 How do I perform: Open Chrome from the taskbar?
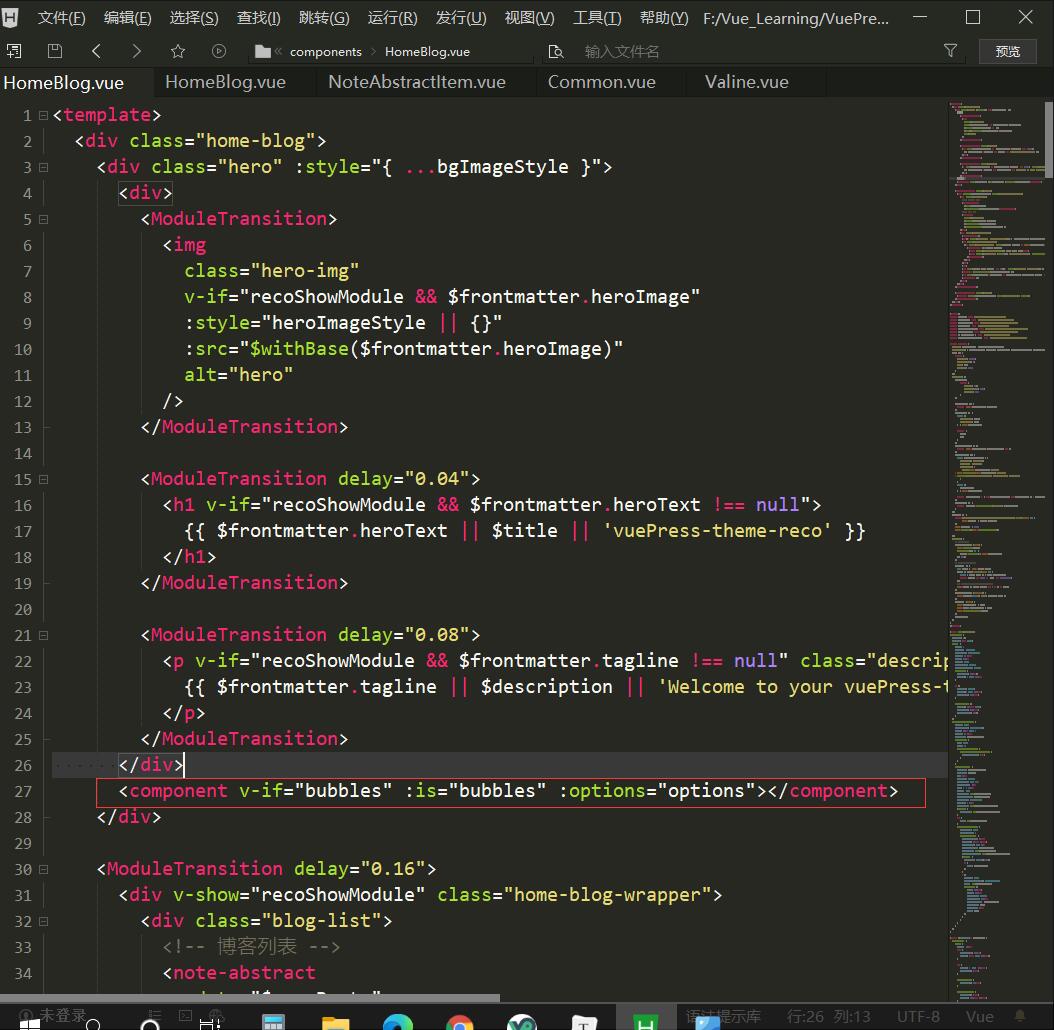pyautogui.click(x=459, y=1022)
